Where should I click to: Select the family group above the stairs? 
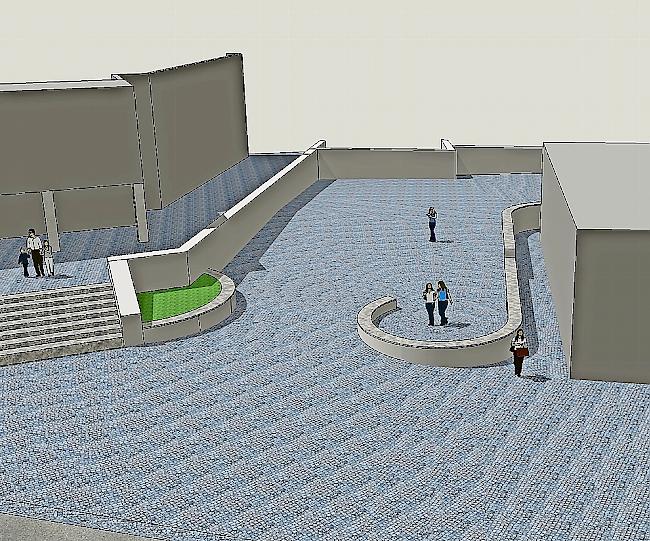pos(36,253)
